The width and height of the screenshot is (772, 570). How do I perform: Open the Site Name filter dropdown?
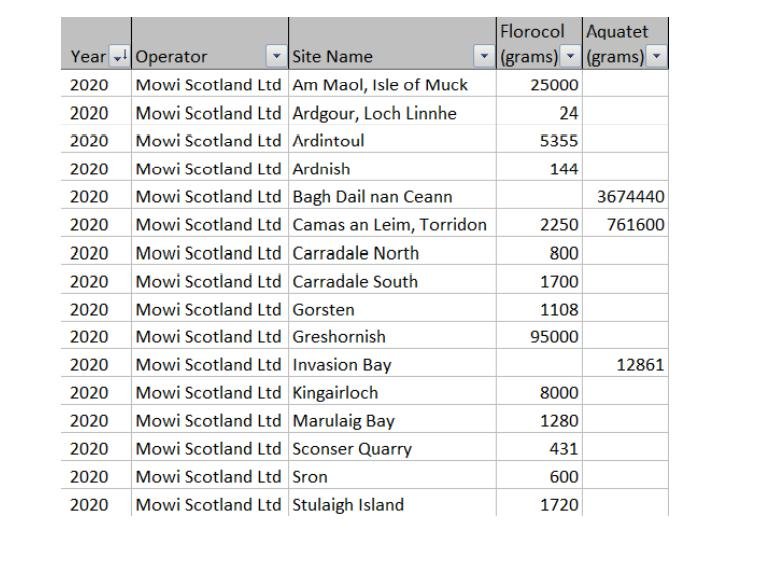coord(485,58)
